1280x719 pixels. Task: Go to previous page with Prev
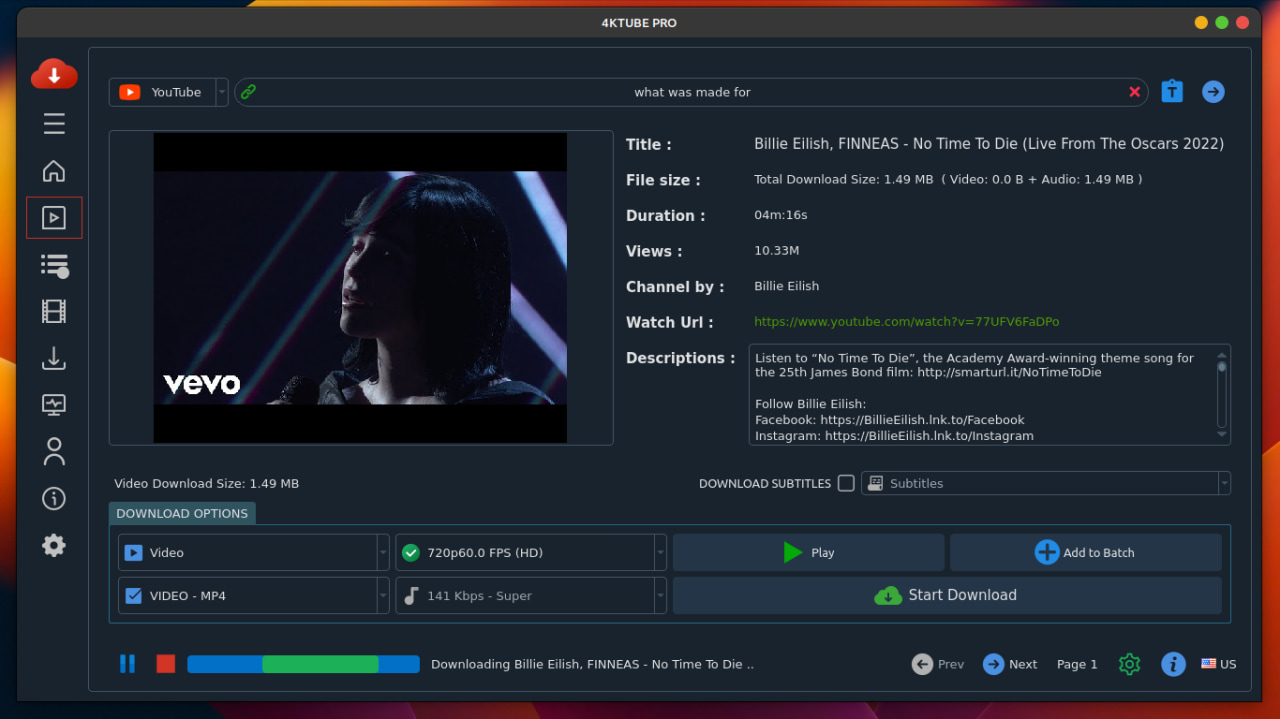pos(938,664)
